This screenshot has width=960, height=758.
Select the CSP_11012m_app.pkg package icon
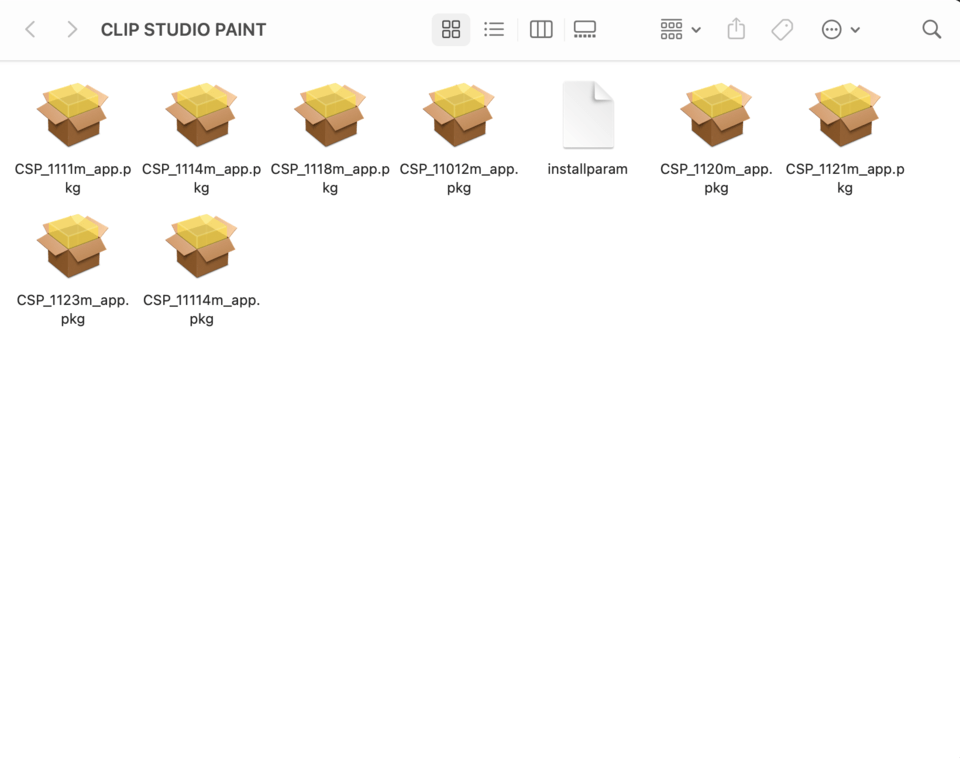pyautogui.click(x=459, y=115)
